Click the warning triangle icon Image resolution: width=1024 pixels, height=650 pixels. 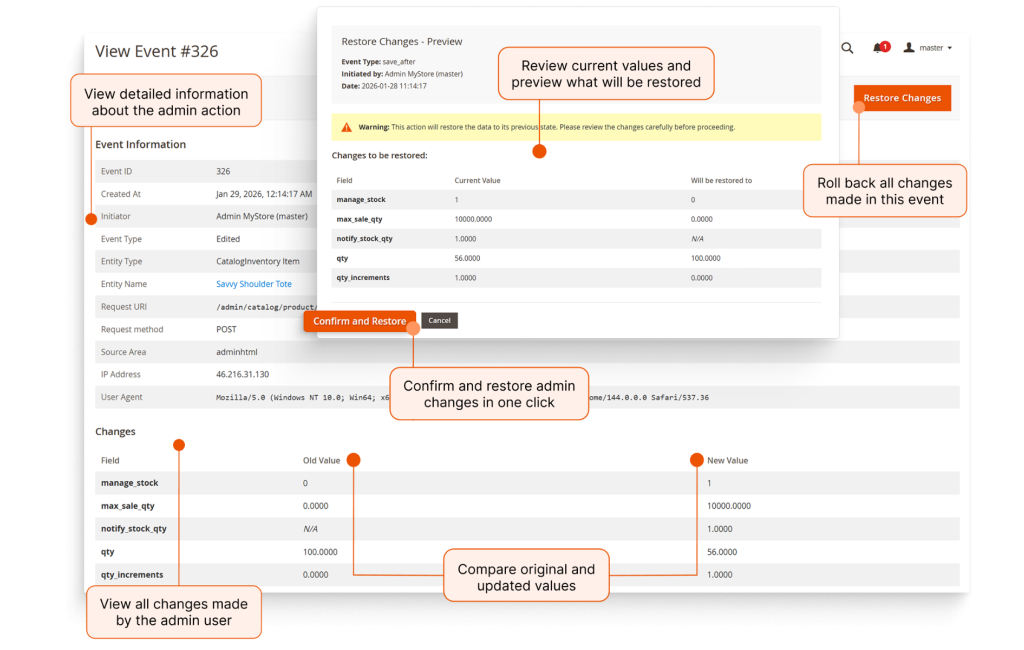pos(346,127)
